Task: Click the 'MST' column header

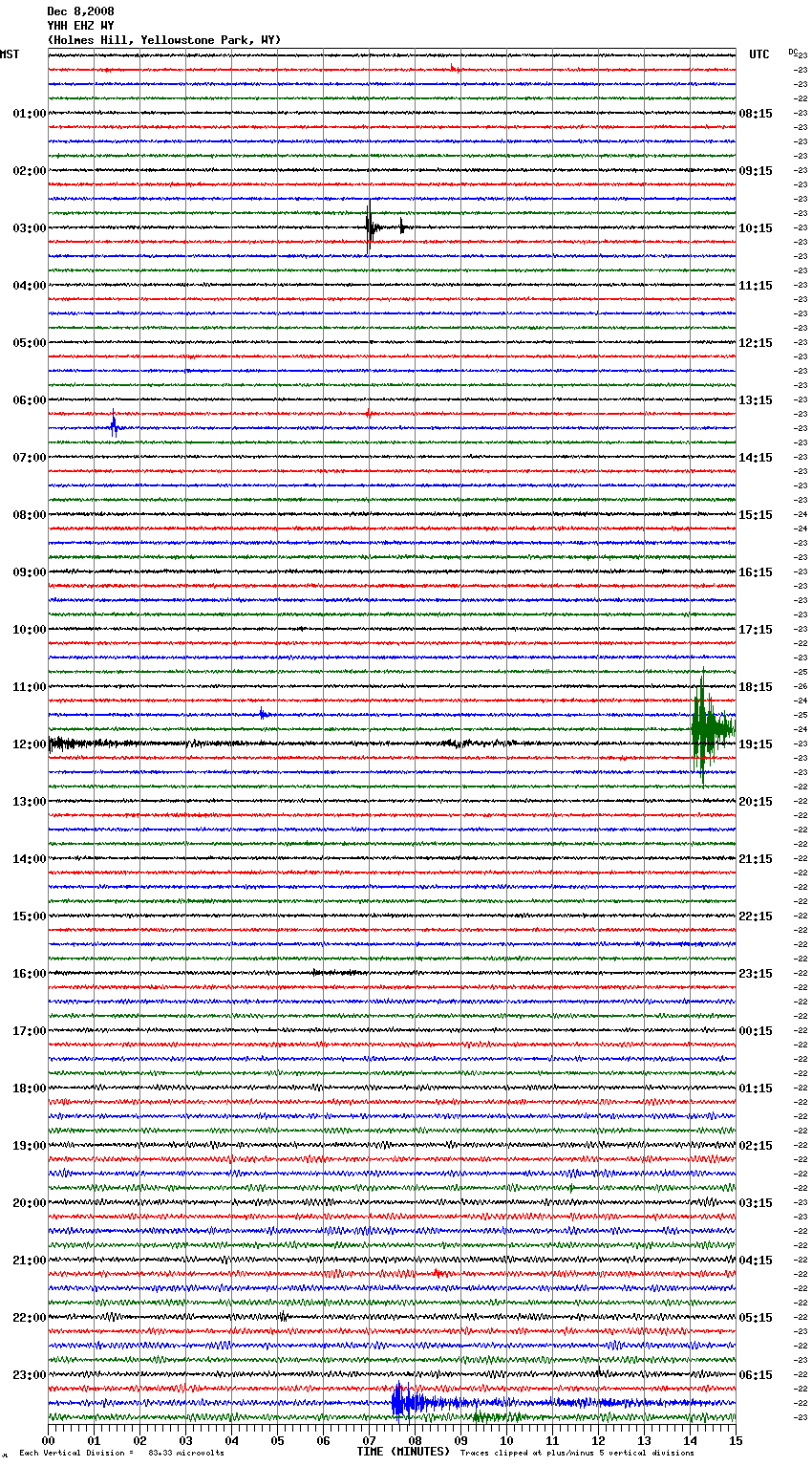Action: pos(10,54)
